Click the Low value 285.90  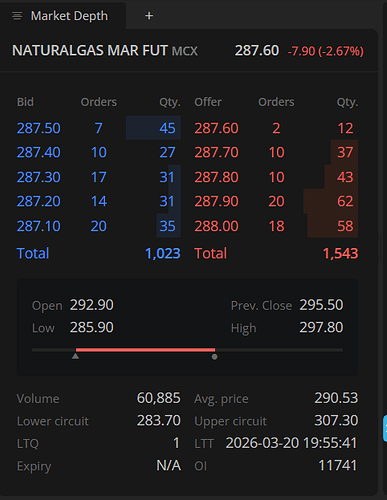92,327
